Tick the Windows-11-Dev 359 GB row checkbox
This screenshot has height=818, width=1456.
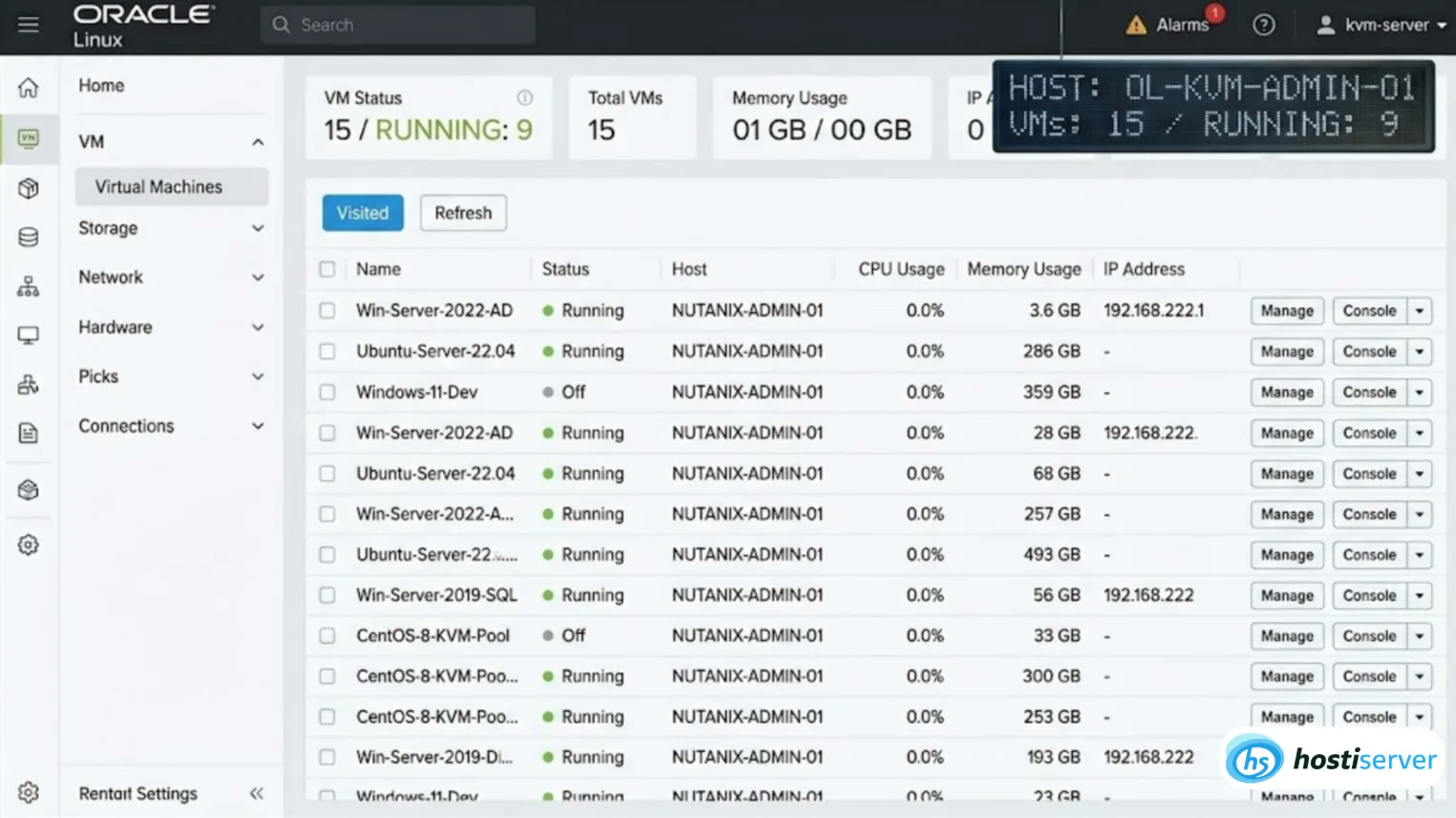pyautogui.click(x=327, y=392)
